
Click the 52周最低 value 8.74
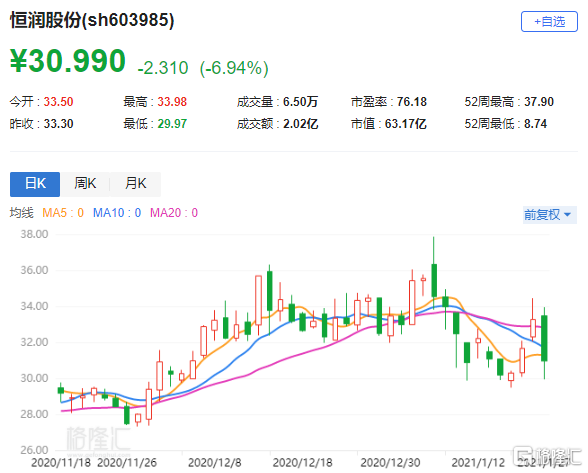[536, 124]
